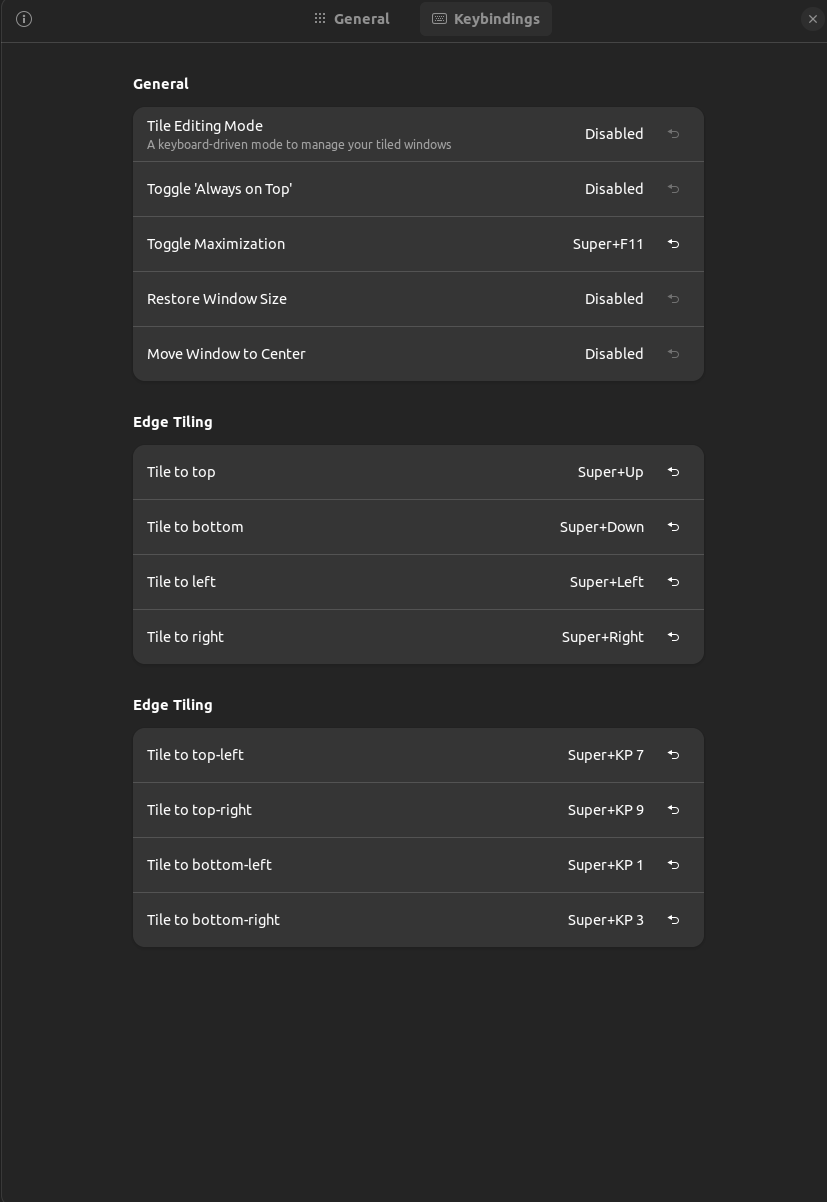Screen dimensions: 827x1202
Task: Edit the Super+Up shortcut label
Action: pyautogui.click(x=610, y=472)
